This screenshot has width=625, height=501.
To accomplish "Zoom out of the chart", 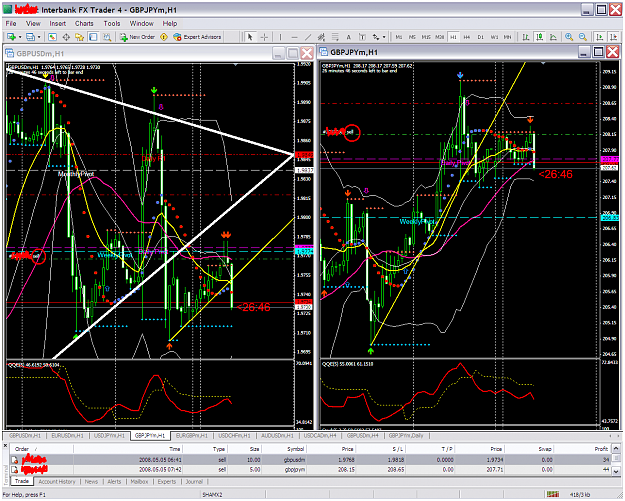I will 583,37.
